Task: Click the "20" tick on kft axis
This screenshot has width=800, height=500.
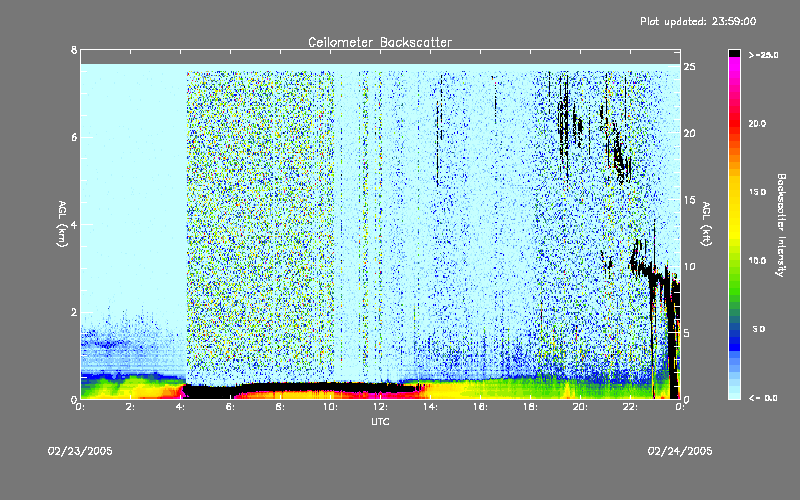Action: [x=689, y=133]
